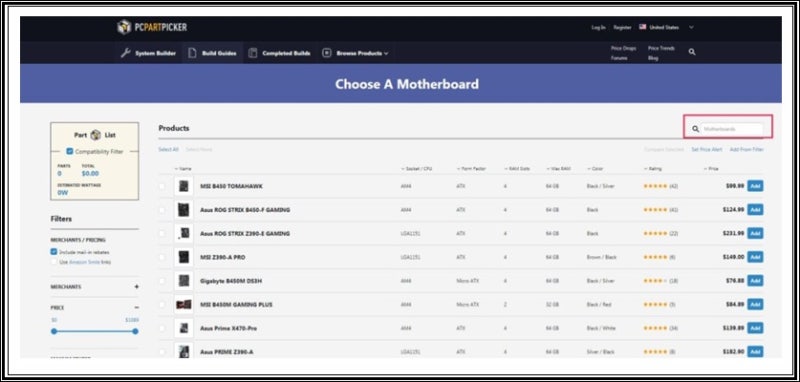
Task: Expand the Merchants filter plus sign
Action: point(136,287)
